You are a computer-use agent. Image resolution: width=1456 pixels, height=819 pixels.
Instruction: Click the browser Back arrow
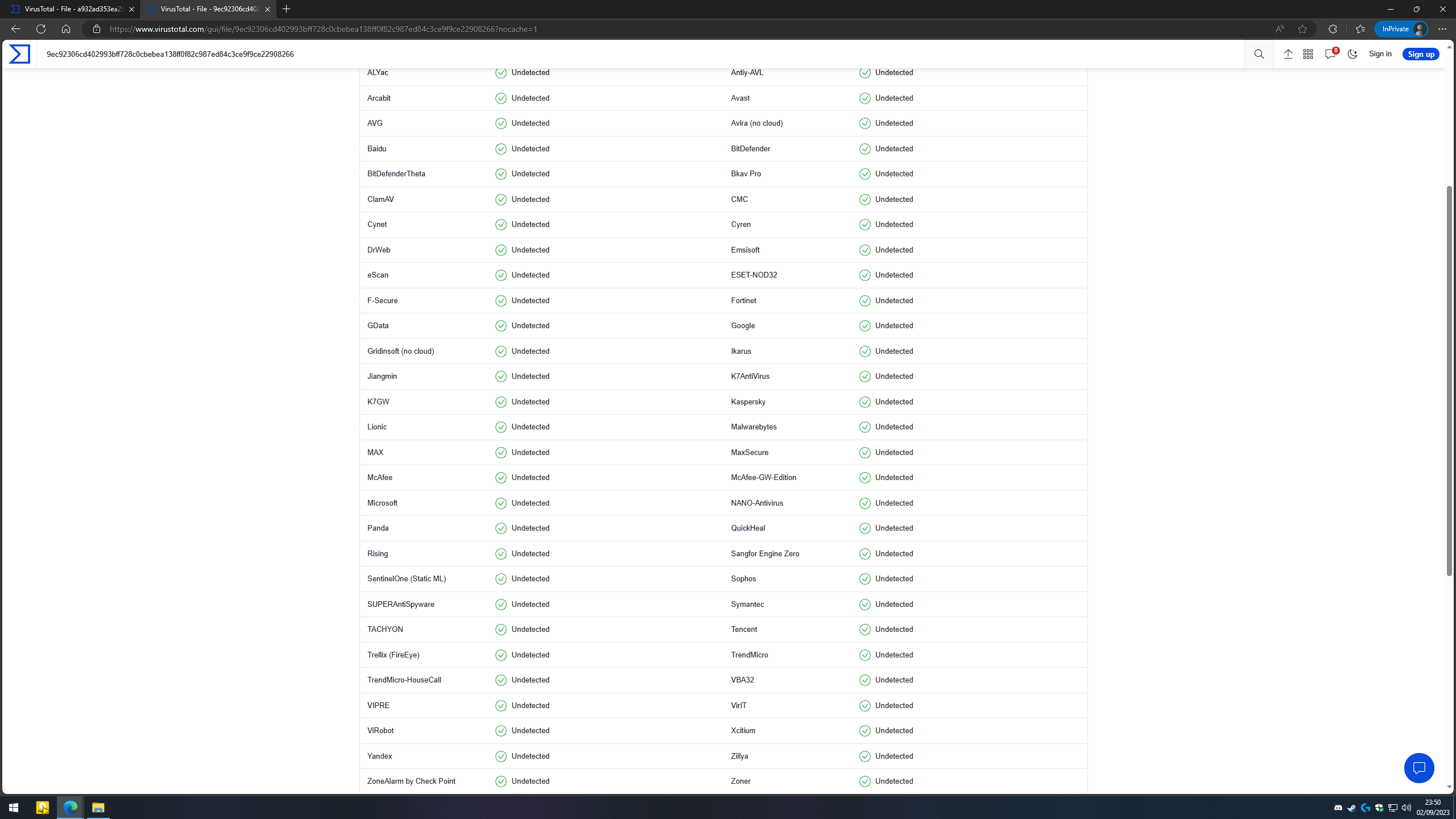(x=15, y=29)
